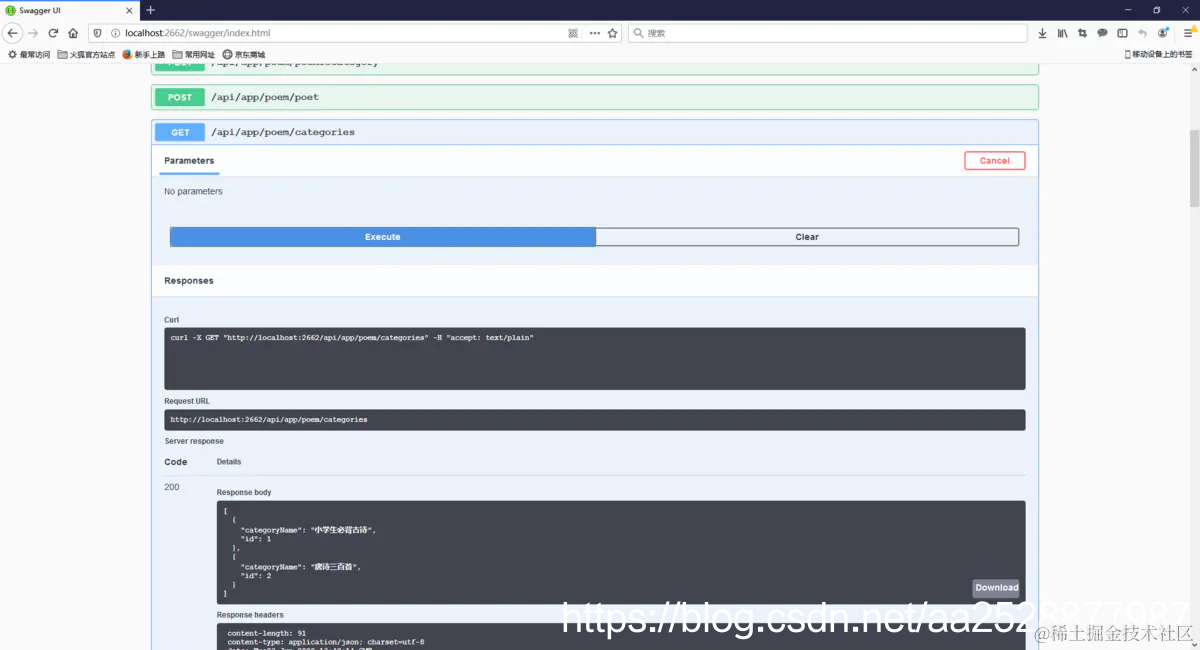
Task: Open 移动设备上的书签 mobile bookmarks
Action: click(x=1158, y=55)
